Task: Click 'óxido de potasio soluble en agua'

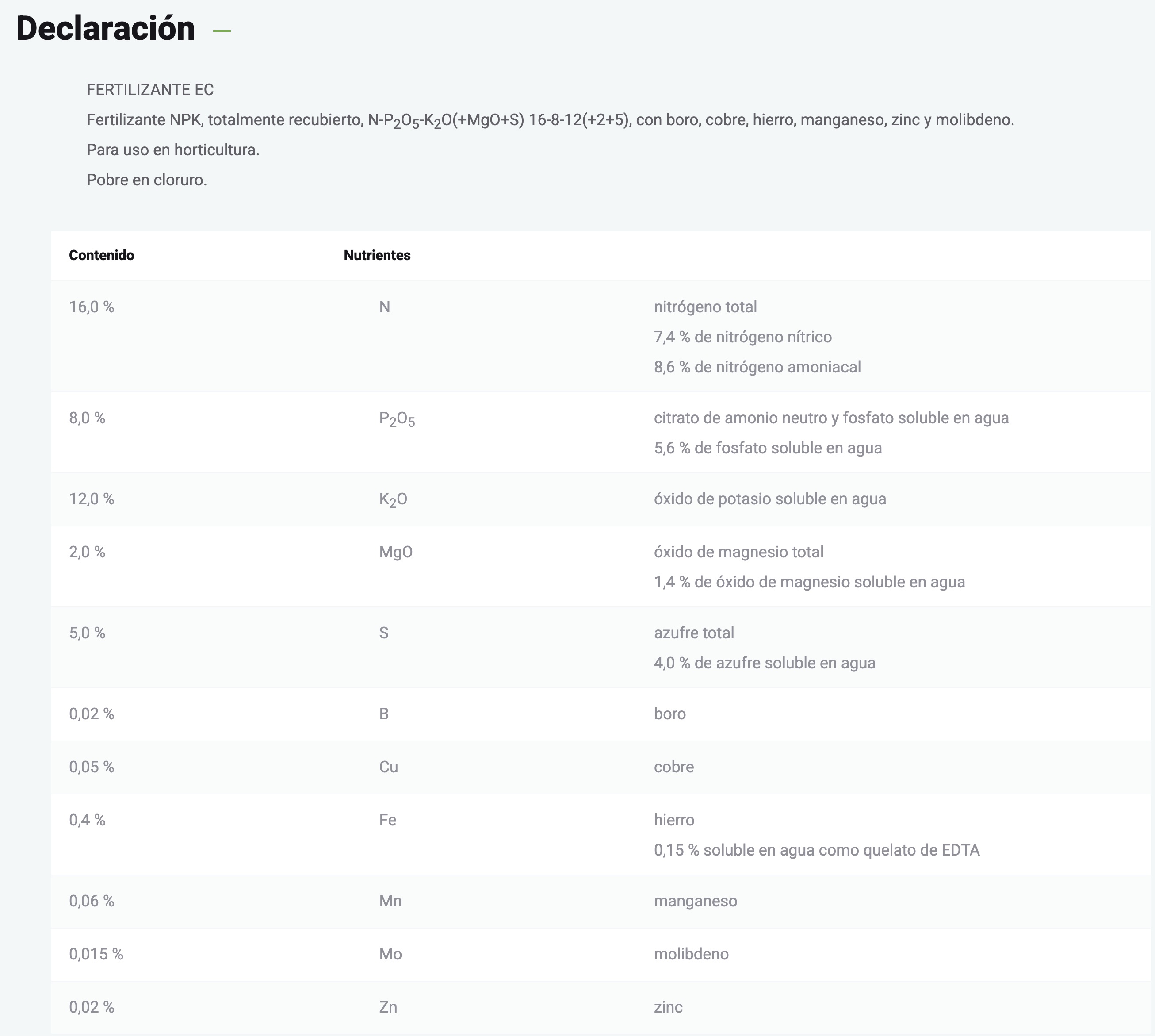Action: pos(769,499)
